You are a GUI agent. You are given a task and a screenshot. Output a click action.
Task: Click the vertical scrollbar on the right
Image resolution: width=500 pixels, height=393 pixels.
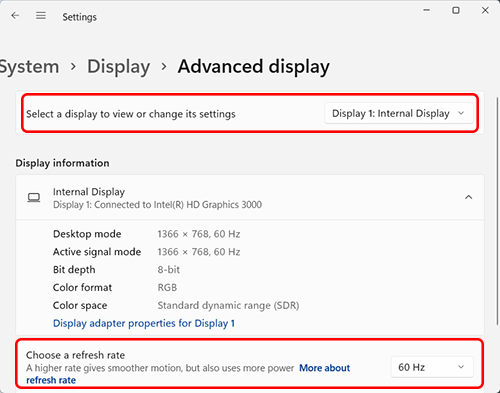coord(497,210)
